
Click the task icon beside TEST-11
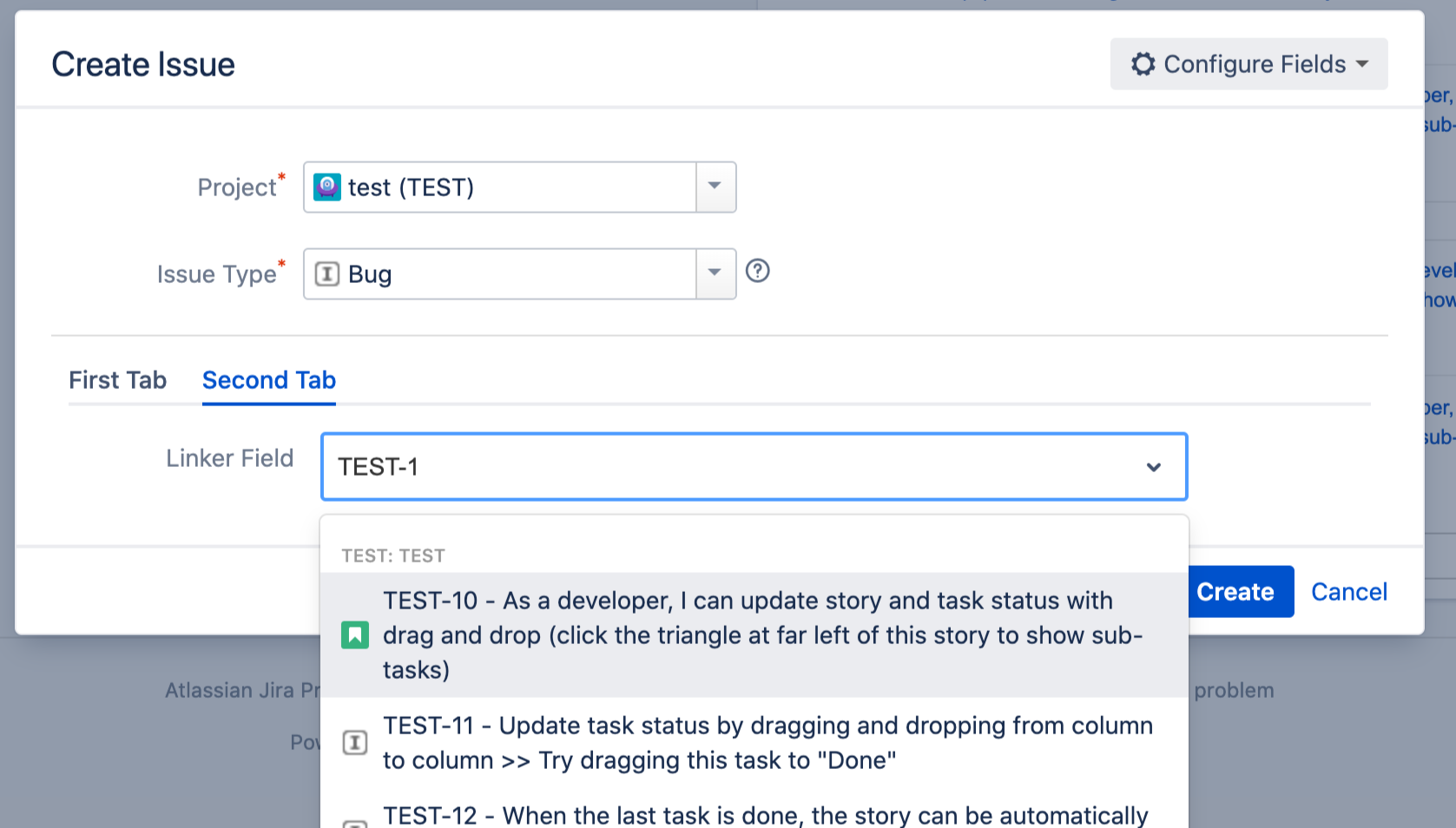tap(355, 743)
